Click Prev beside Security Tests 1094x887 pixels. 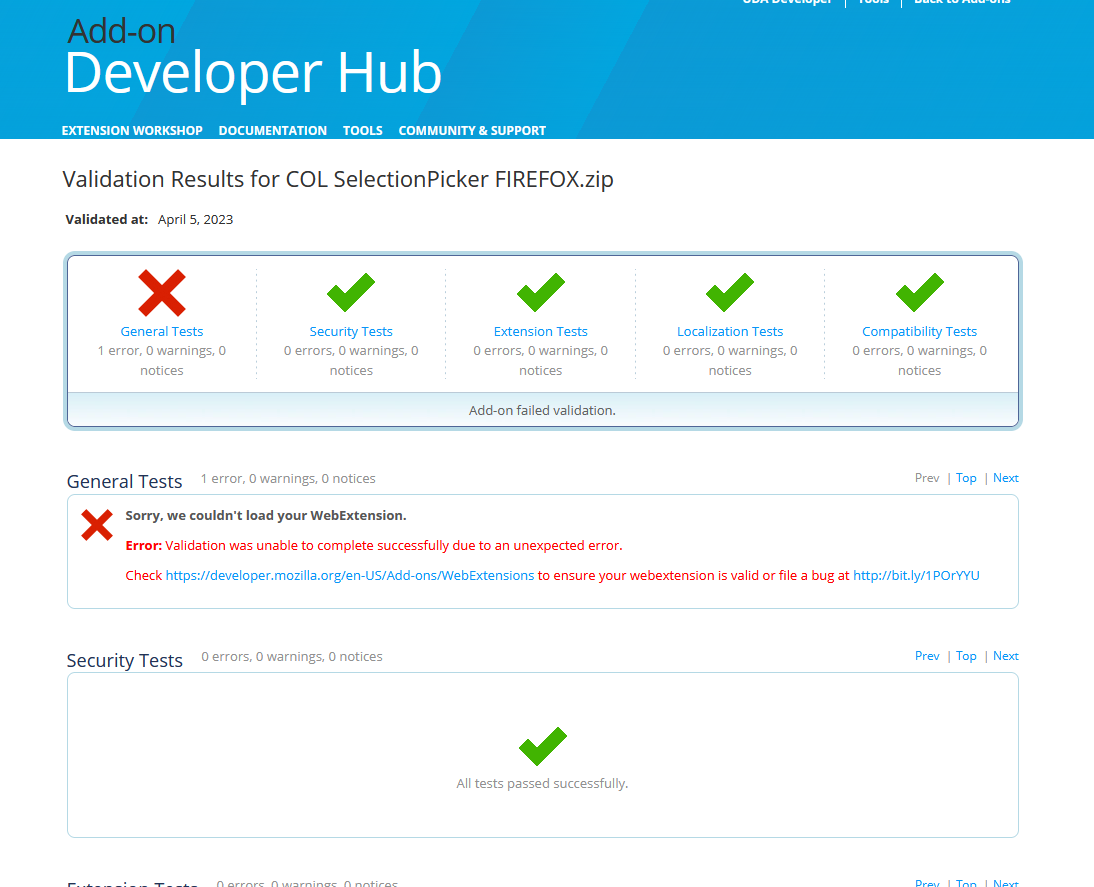(x=926, y=655)
